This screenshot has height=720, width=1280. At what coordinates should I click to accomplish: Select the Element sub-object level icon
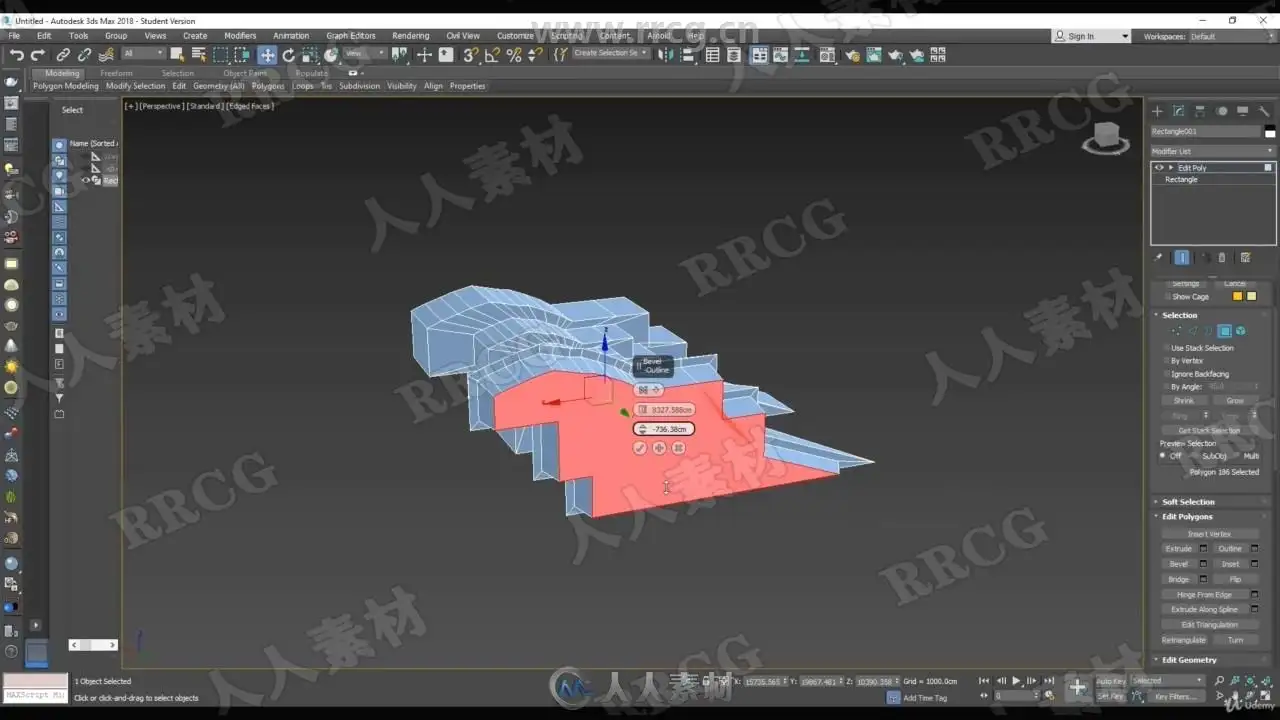point(1240,331)
